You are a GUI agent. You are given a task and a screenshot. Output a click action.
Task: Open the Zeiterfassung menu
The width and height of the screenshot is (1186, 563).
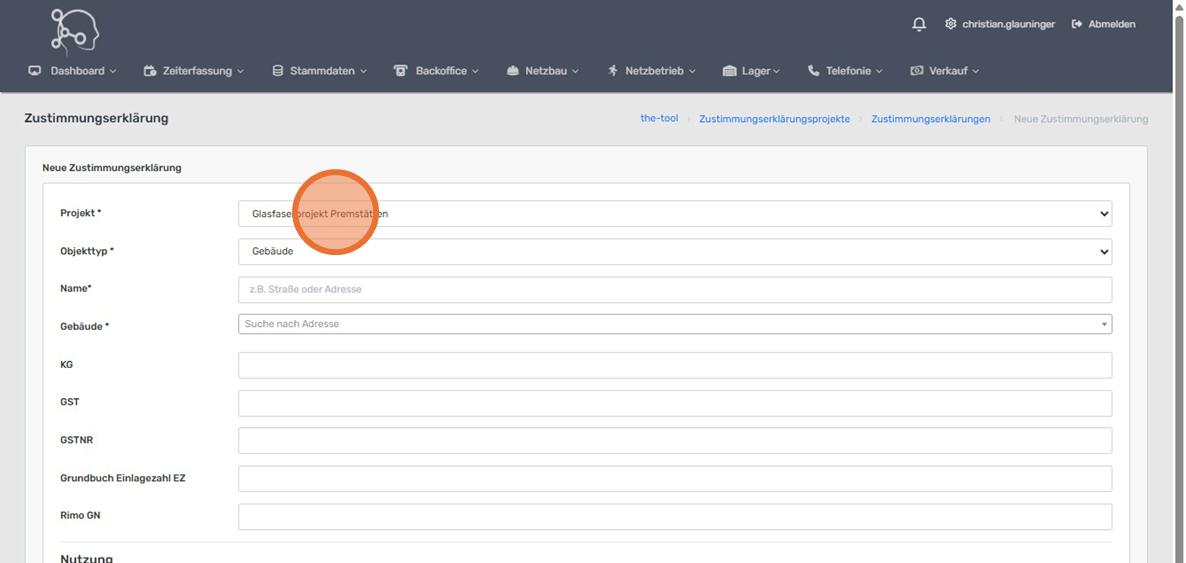pyautogui.click(x=196, y=71)
